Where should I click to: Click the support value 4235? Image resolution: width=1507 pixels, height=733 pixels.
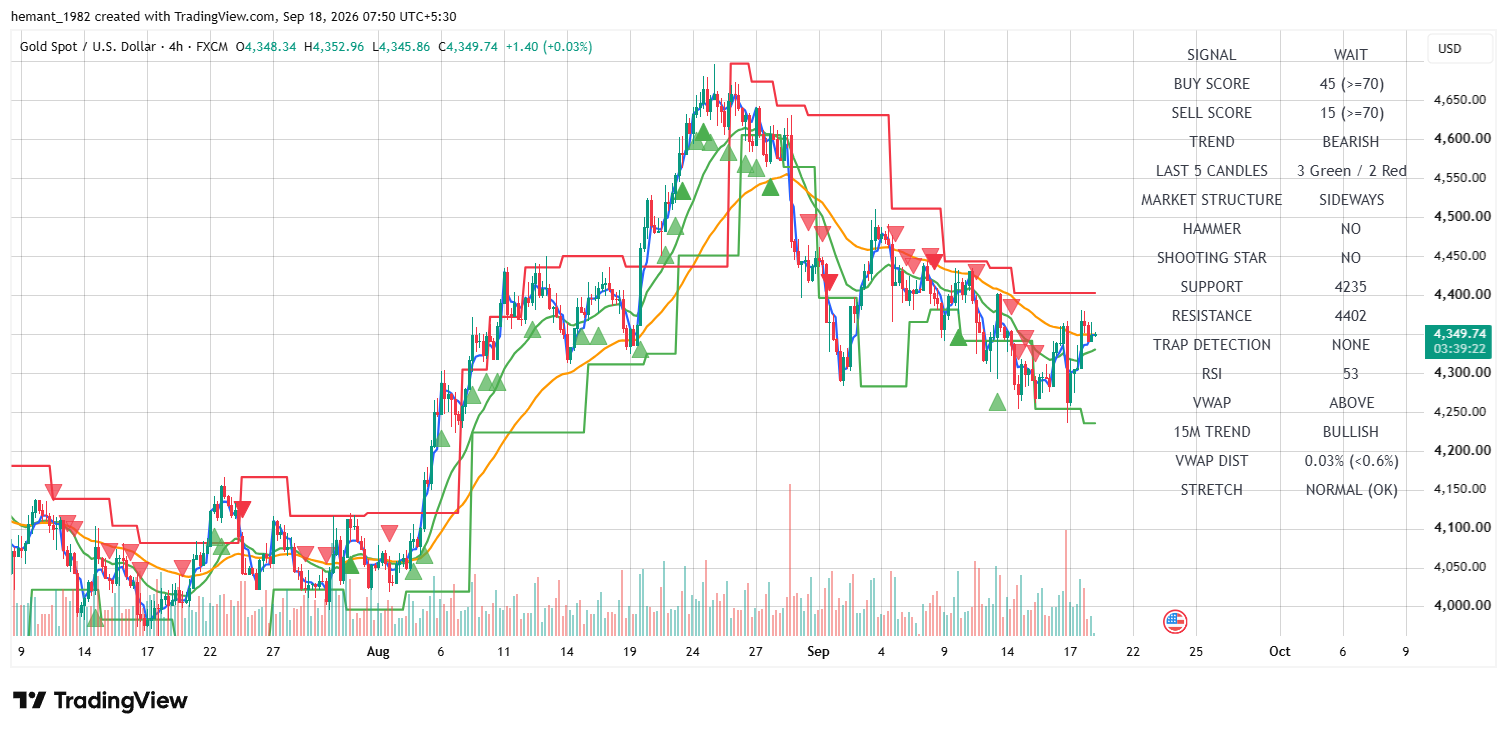pos(1351,287)
